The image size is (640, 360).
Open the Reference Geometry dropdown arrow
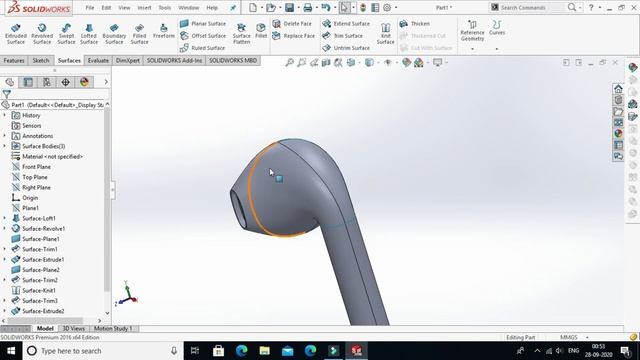[472, 49]
